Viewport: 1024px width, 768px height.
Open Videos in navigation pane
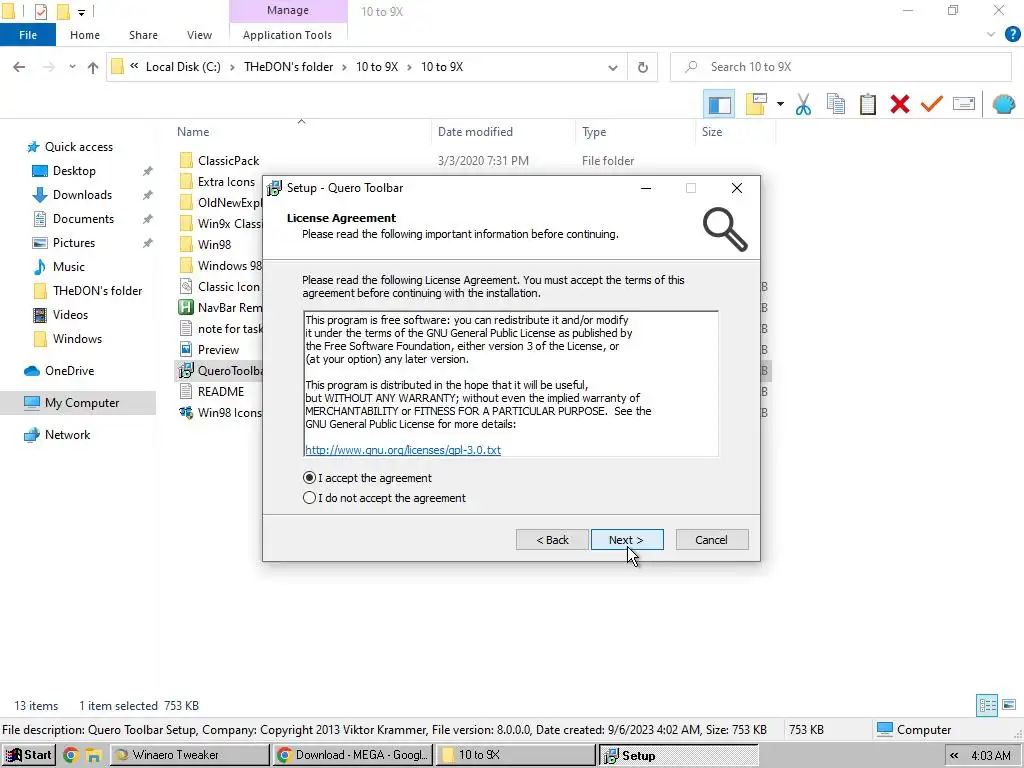[x=70, y=315]
